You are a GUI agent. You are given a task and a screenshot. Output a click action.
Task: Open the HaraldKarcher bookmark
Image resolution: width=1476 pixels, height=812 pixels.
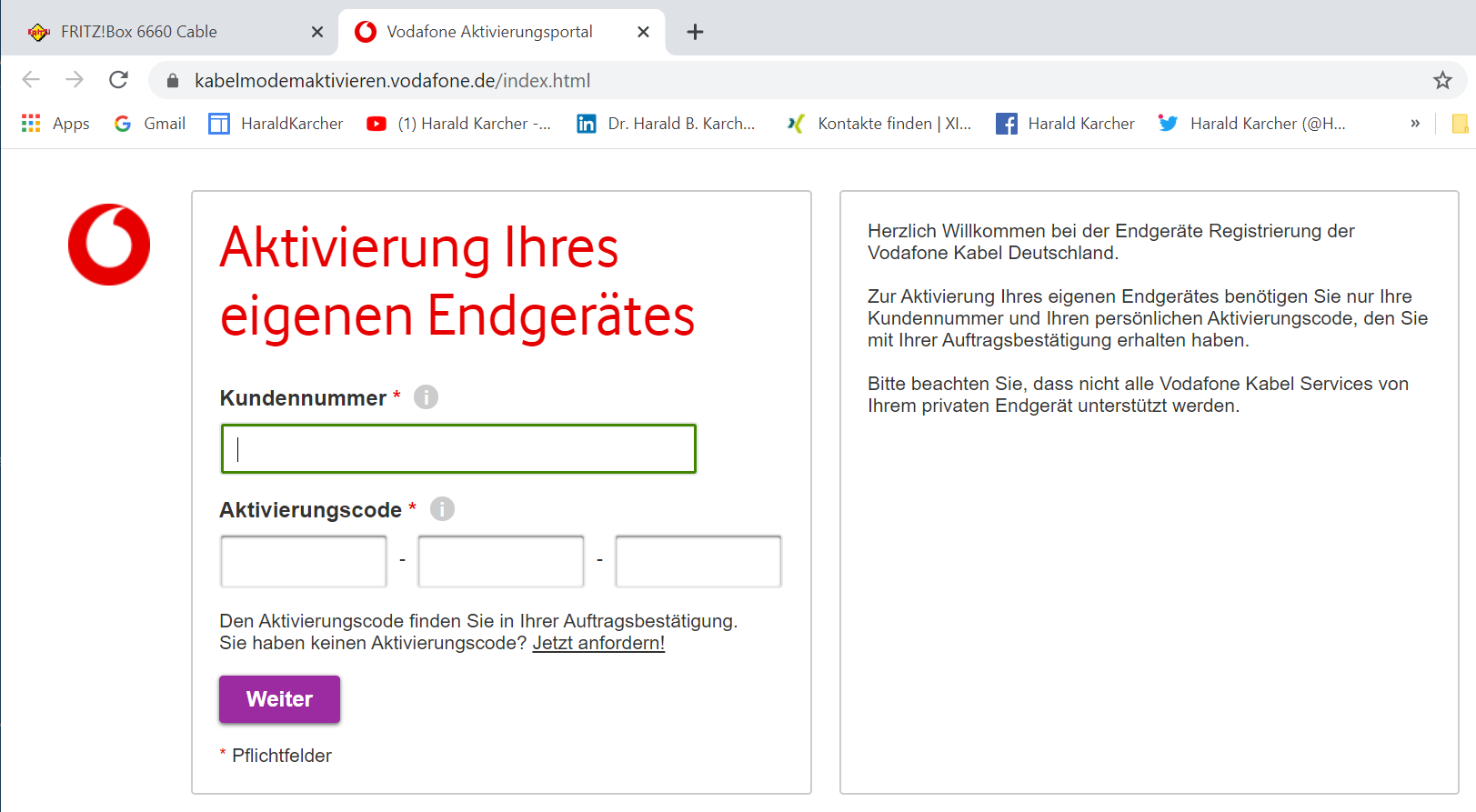[276, 124]
